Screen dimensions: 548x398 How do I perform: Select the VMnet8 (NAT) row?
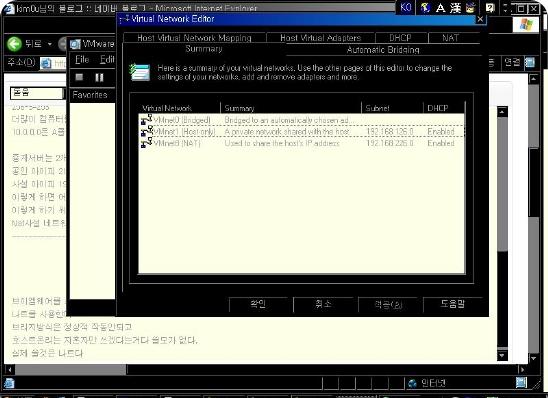301,143
